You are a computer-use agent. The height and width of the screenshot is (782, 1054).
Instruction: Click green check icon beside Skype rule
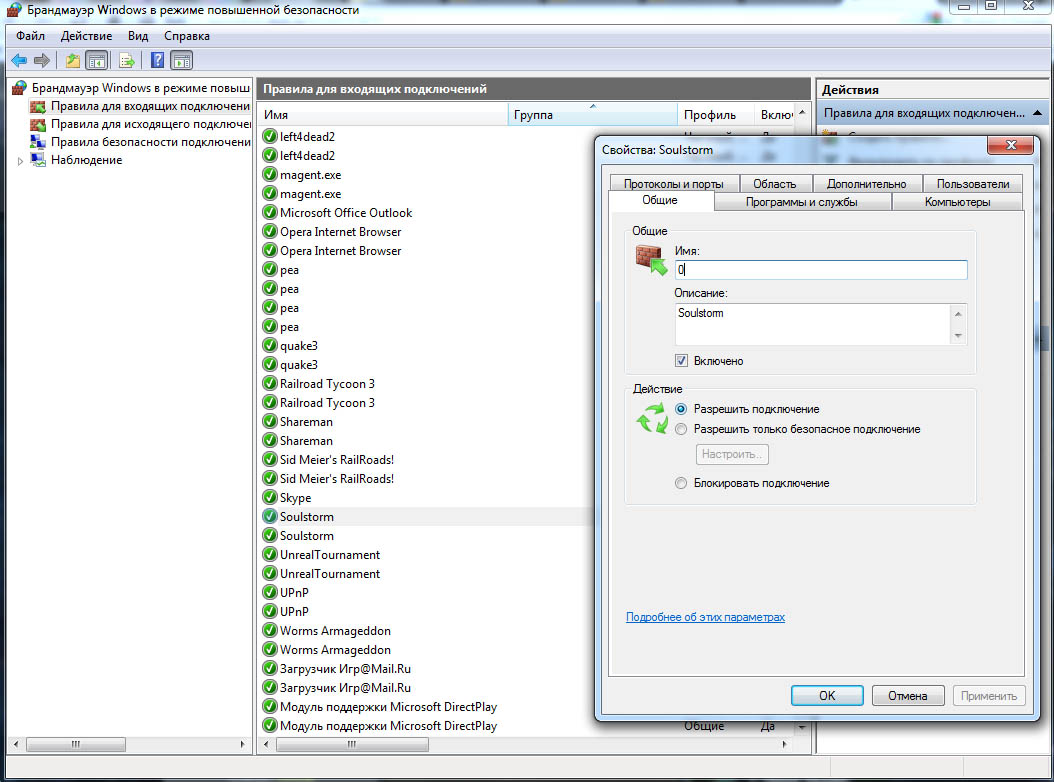[x=269, y=498]
